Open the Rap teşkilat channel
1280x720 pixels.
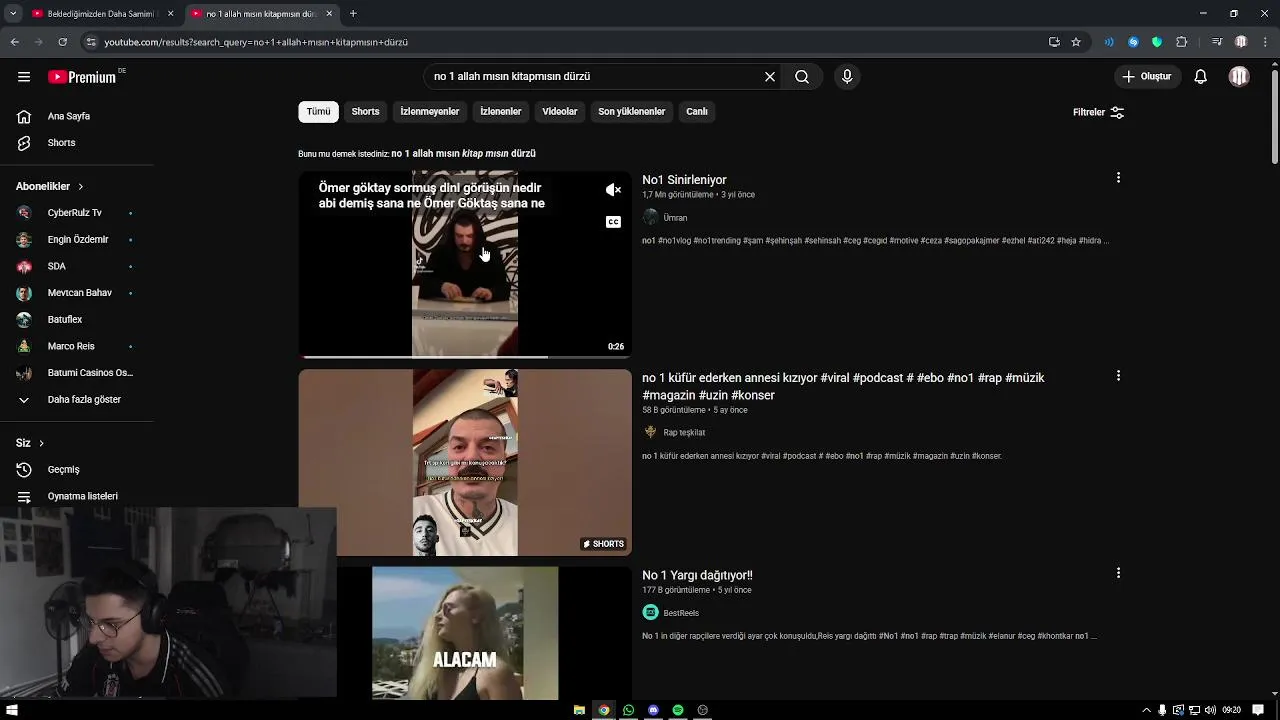(684, 433)
